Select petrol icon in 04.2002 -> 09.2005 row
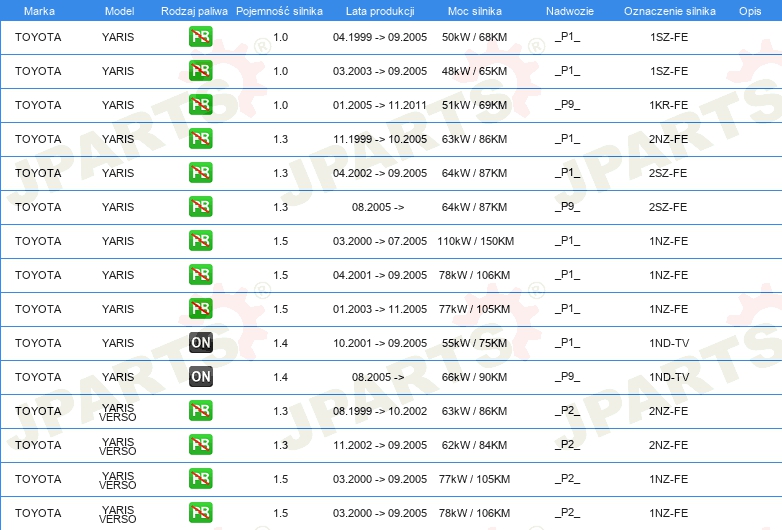782x530 pixels. click(200, 173)
